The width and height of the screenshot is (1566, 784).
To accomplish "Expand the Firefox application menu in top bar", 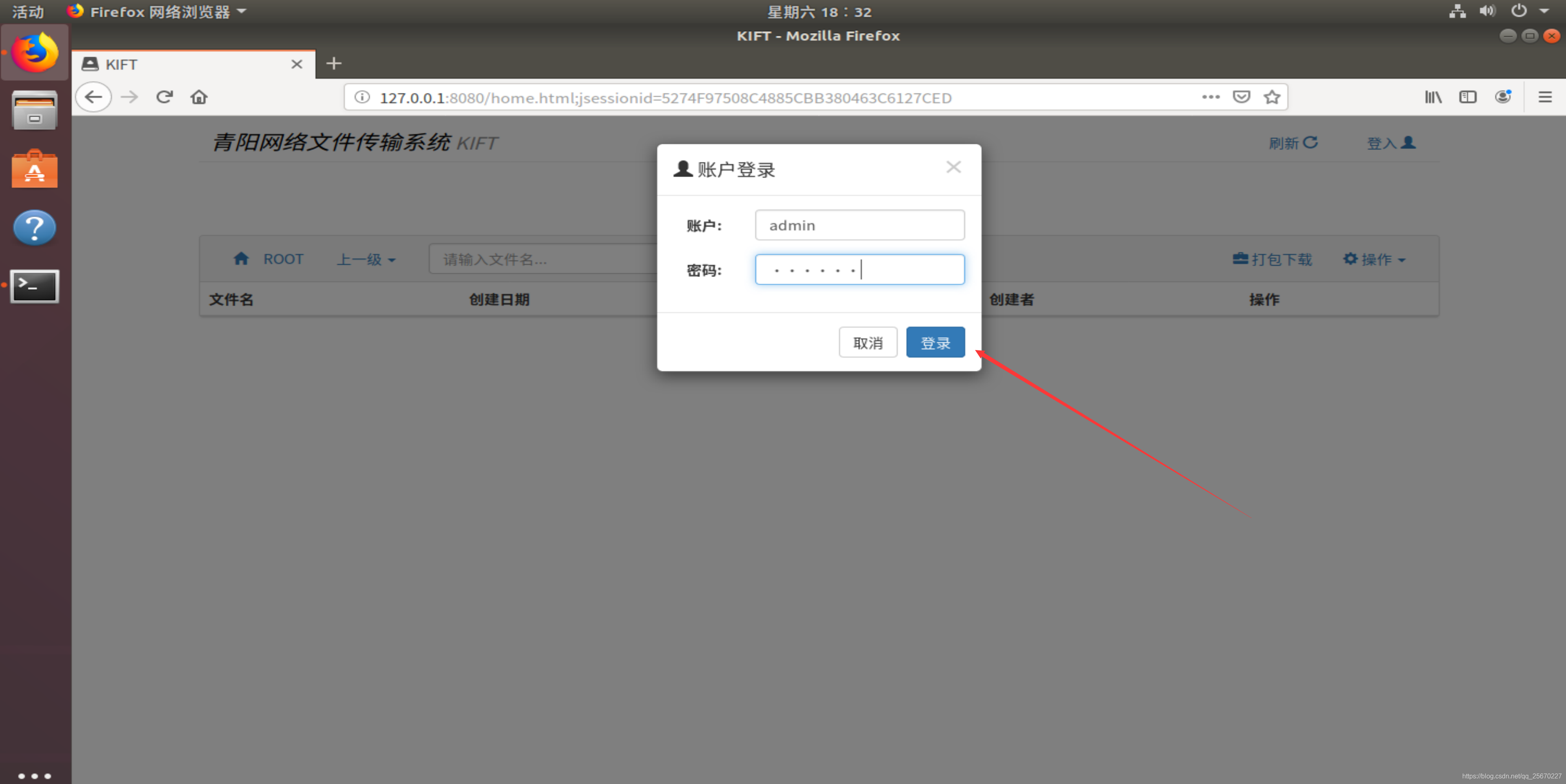I will click(x=159, y=11).
